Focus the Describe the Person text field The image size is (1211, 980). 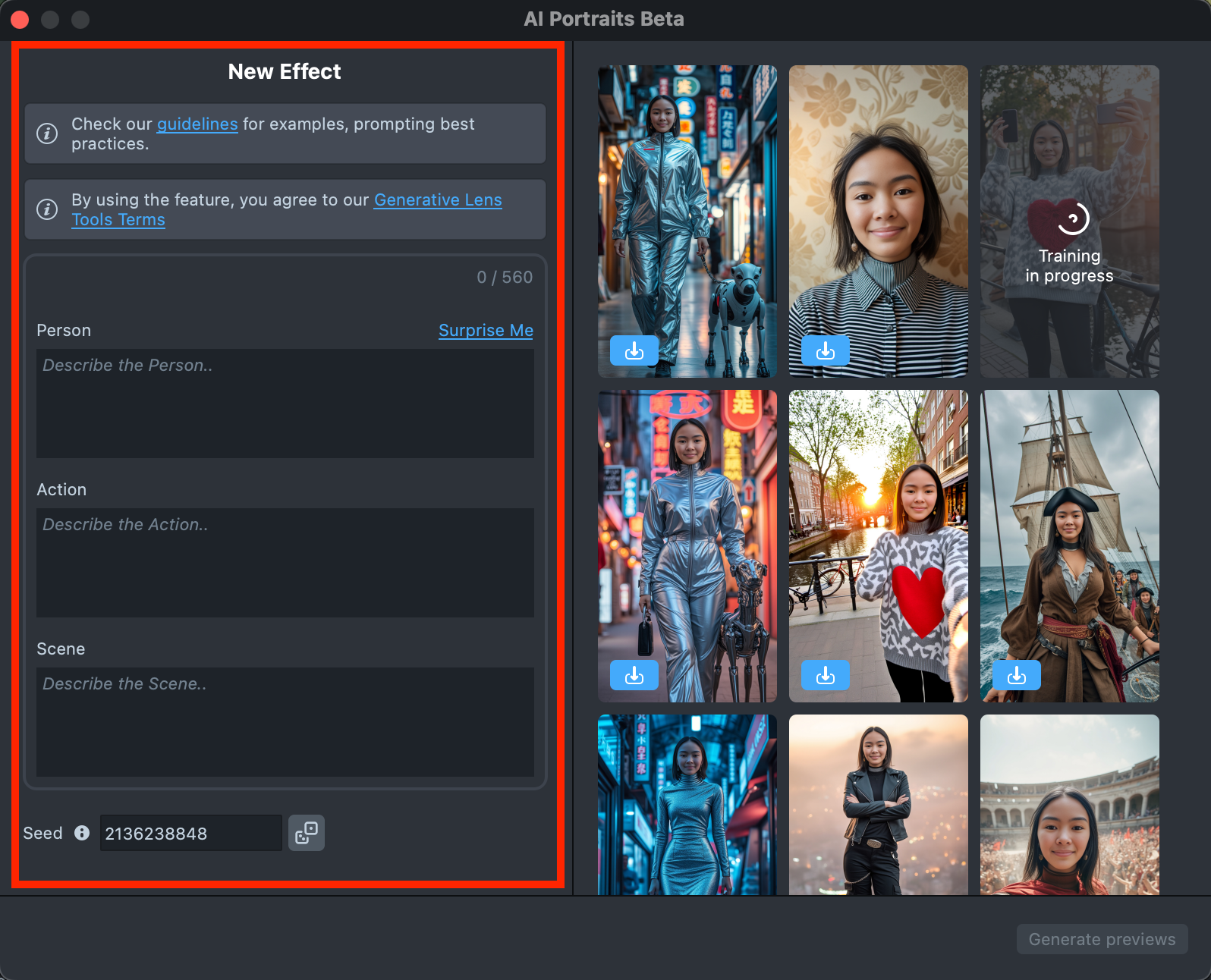[x=285, y=403]
